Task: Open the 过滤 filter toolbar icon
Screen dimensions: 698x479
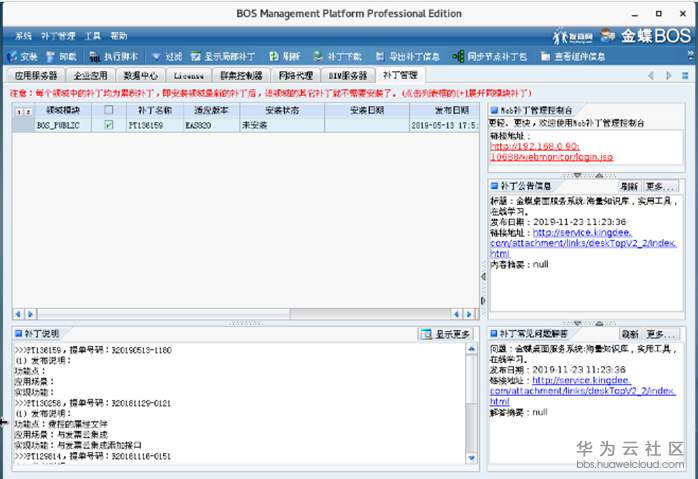Action: [156, 57]
